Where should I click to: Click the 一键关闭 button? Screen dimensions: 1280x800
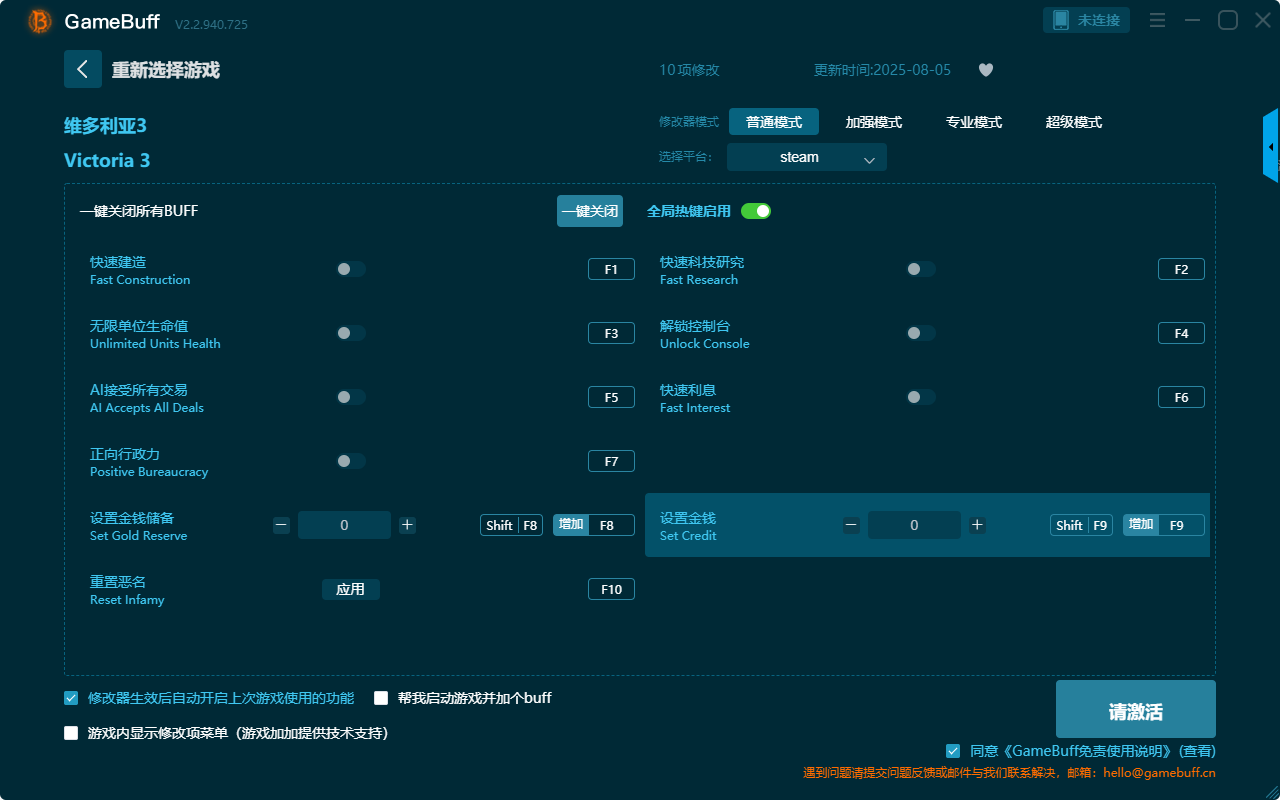pyautogui.click(x=590, y=211)
